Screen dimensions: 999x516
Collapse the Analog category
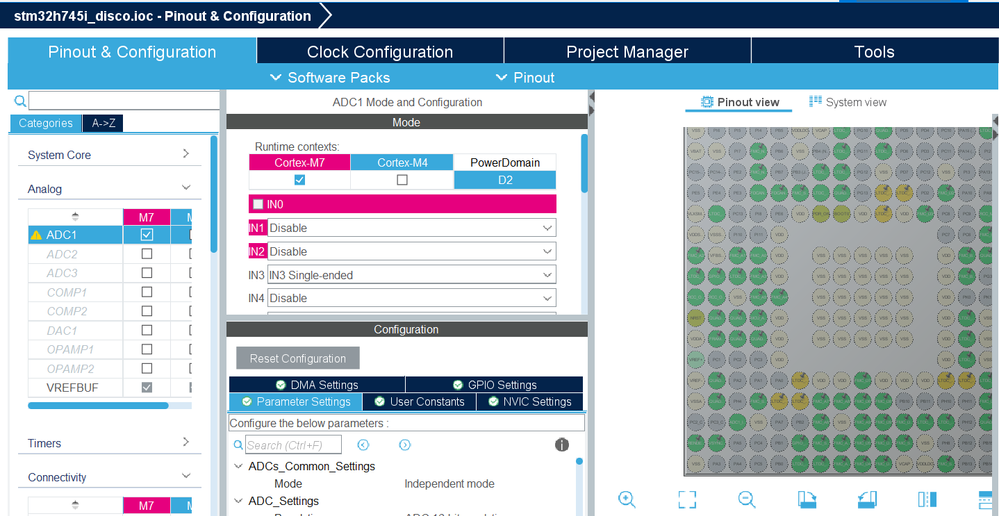coord(186,188)
